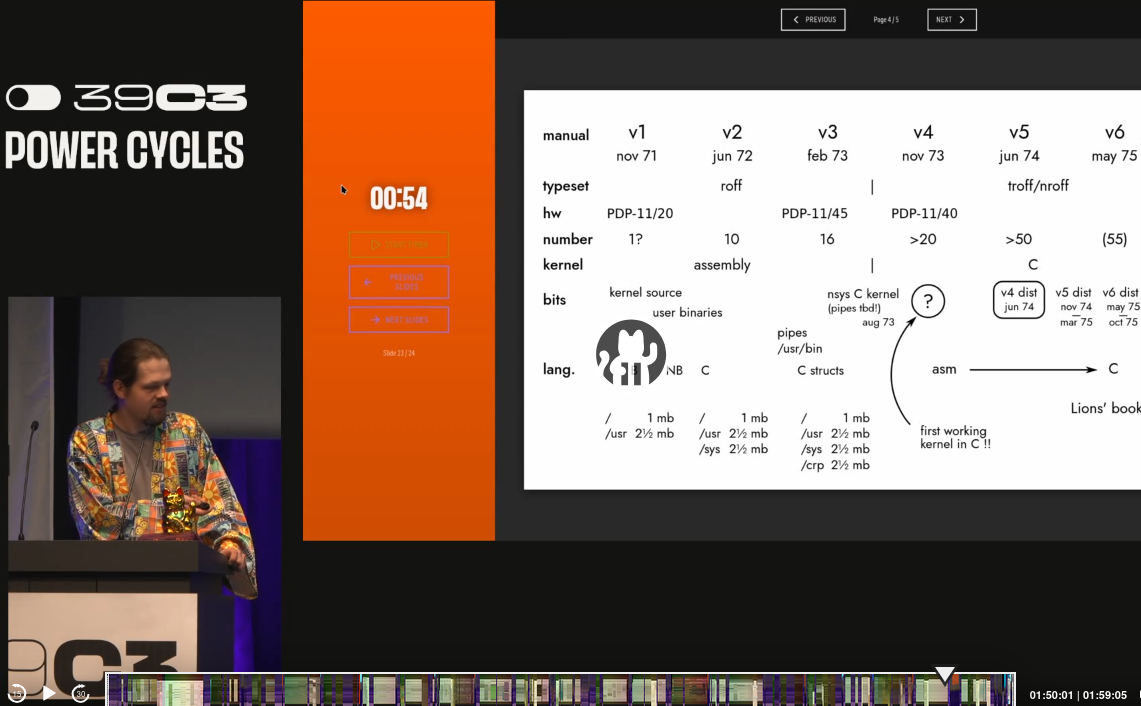The image size is (1141, 706).
Task: Click the Next Slides button
Action: point(399,320)
